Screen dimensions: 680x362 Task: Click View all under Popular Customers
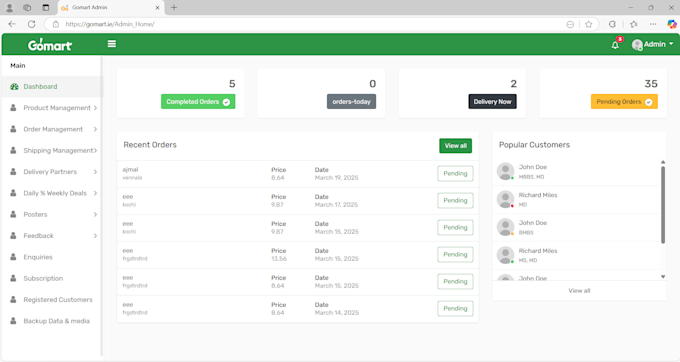click(579, 290)
